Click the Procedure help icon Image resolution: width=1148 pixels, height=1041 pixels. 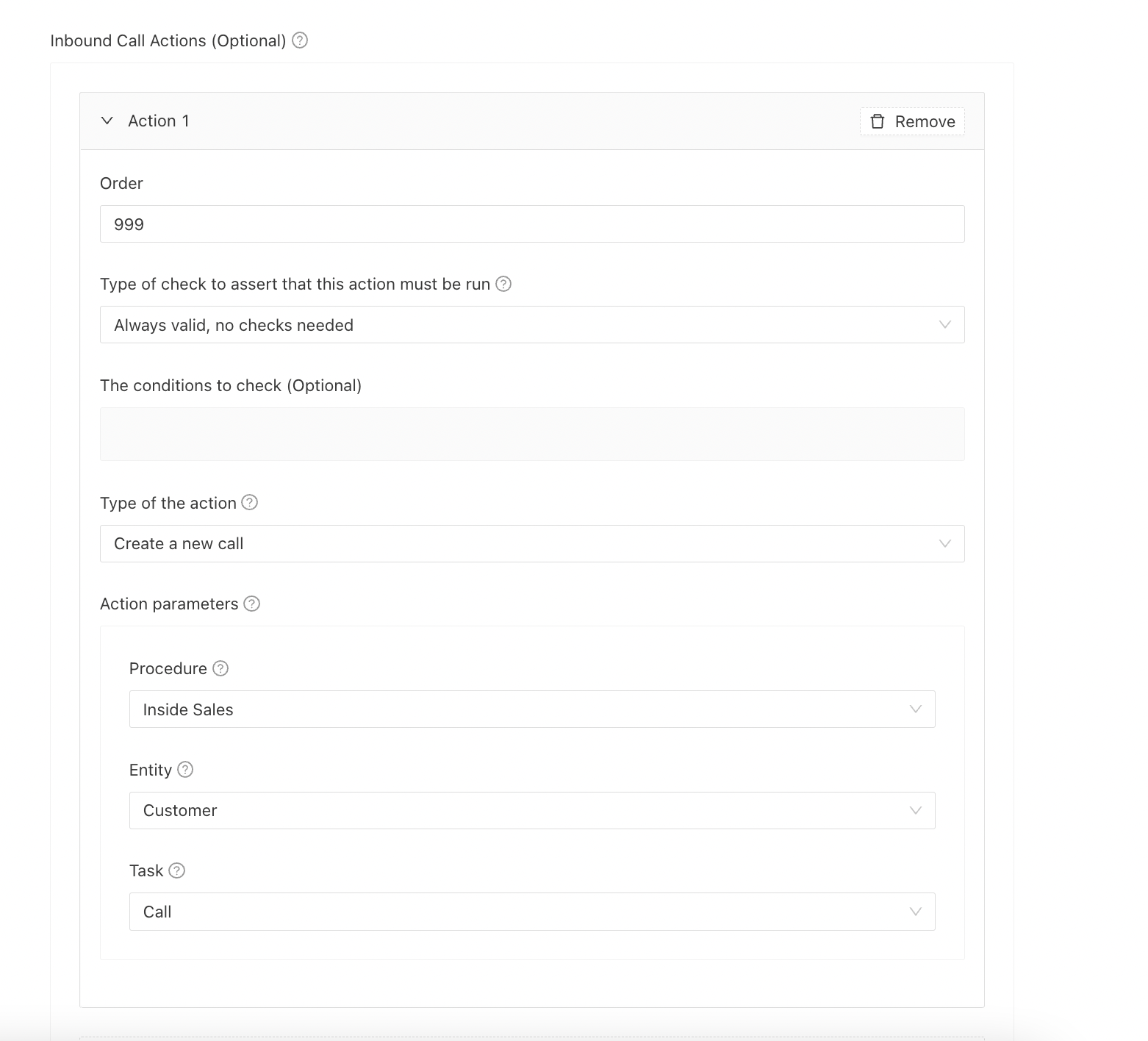(x=220, y=668)
